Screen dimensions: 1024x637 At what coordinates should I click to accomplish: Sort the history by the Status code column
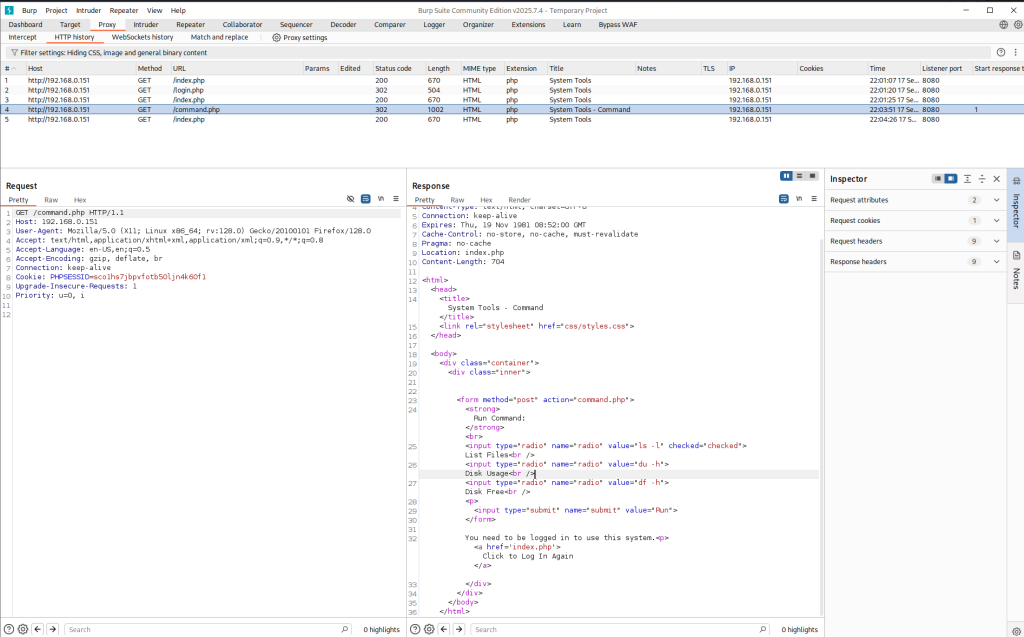pos(393,68)
